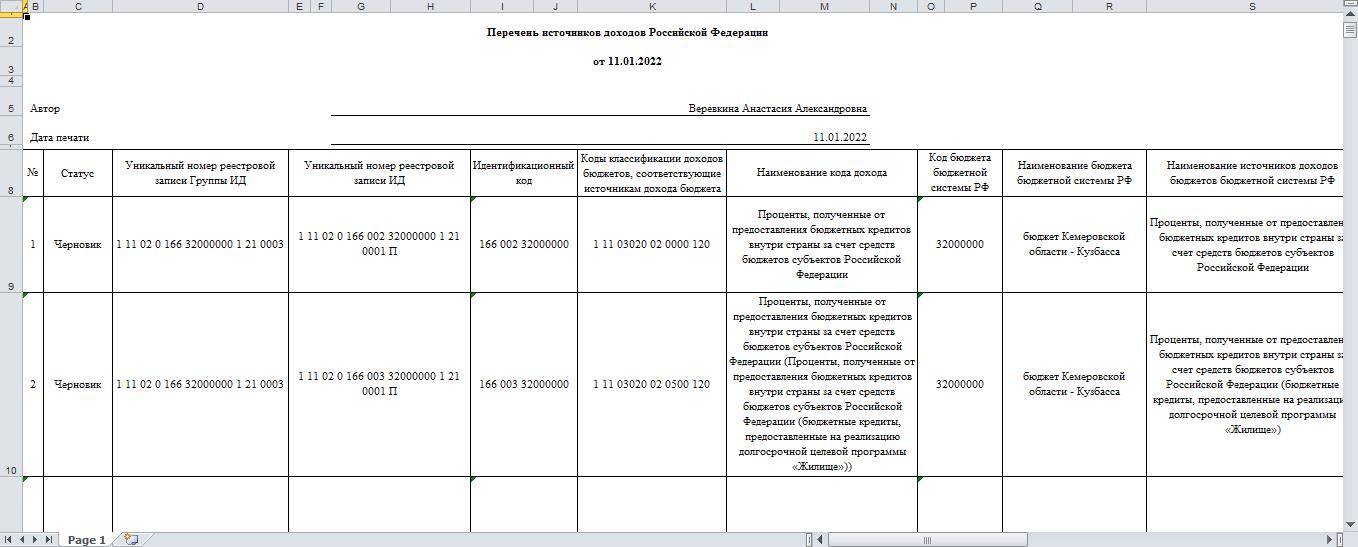This screenshot has height=547, width=1358.
Task: Open the Page 1 sheet tab
Action: (x=87, y=540)
